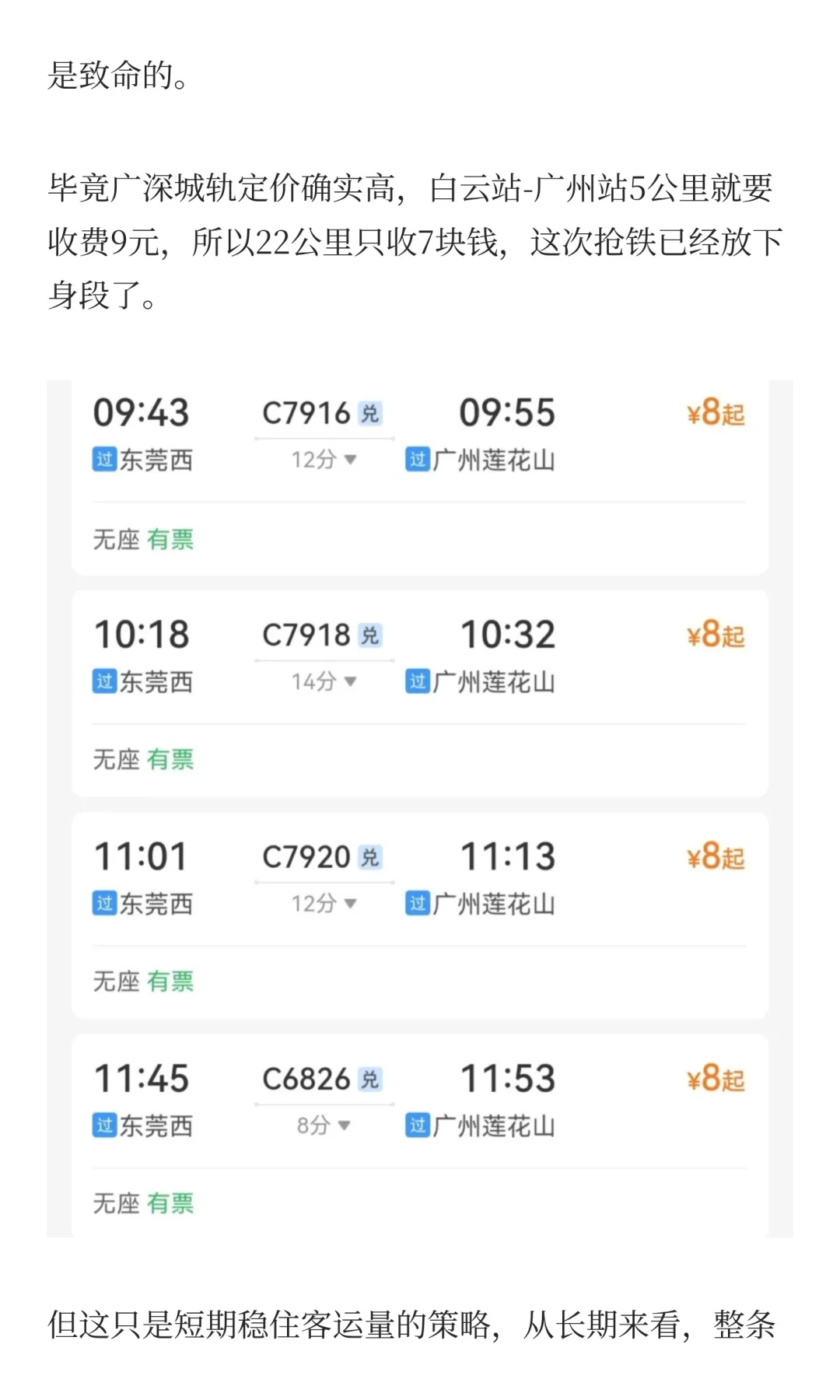This screenshot has height=1400, width=840.
Task: Choose 无座 有票 on the 10:18 train
Action: click(x=143, y=760)
